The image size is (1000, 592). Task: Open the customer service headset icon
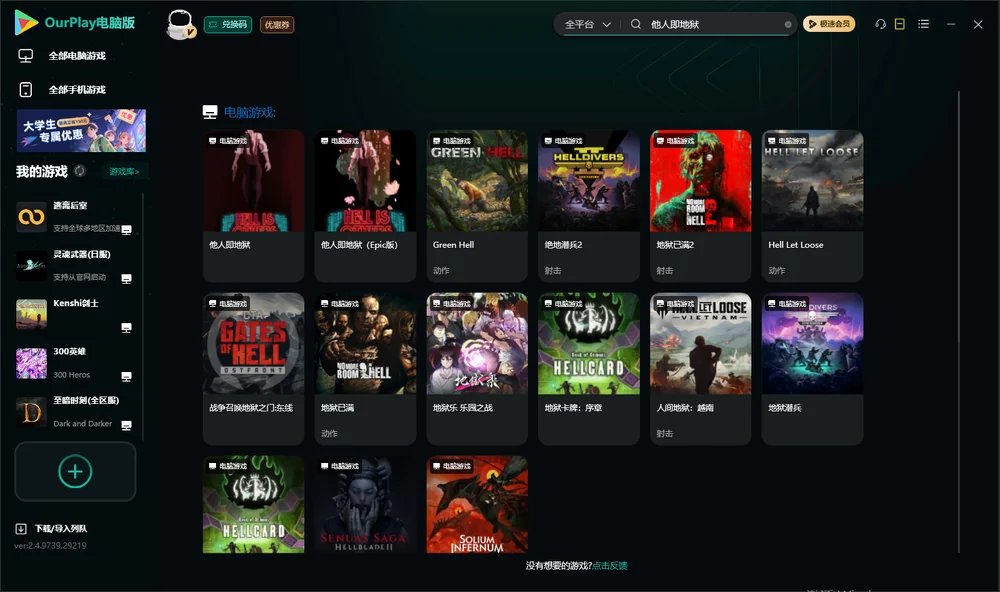click(x=880, y=24)
